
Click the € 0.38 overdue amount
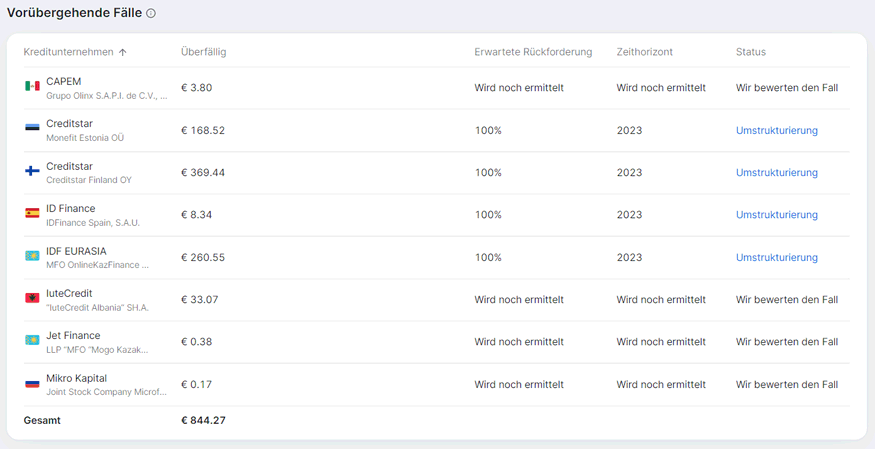point(196,342)
